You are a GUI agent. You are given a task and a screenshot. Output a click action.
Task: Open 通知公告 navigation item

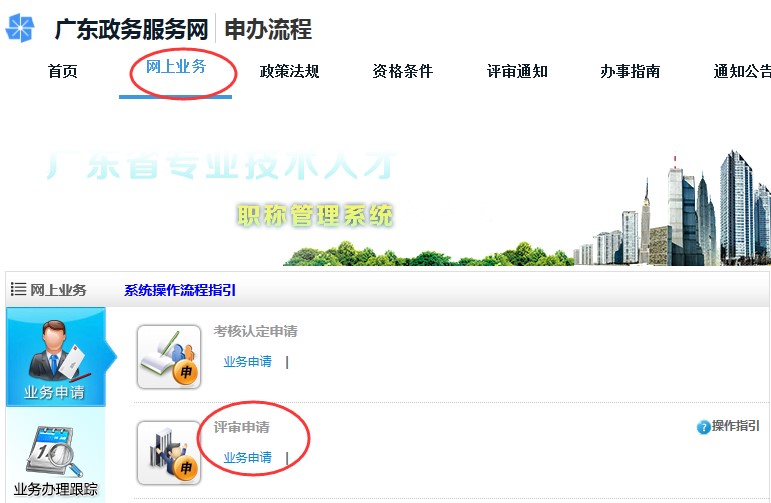pyautogui.click(x=742, y=71)
